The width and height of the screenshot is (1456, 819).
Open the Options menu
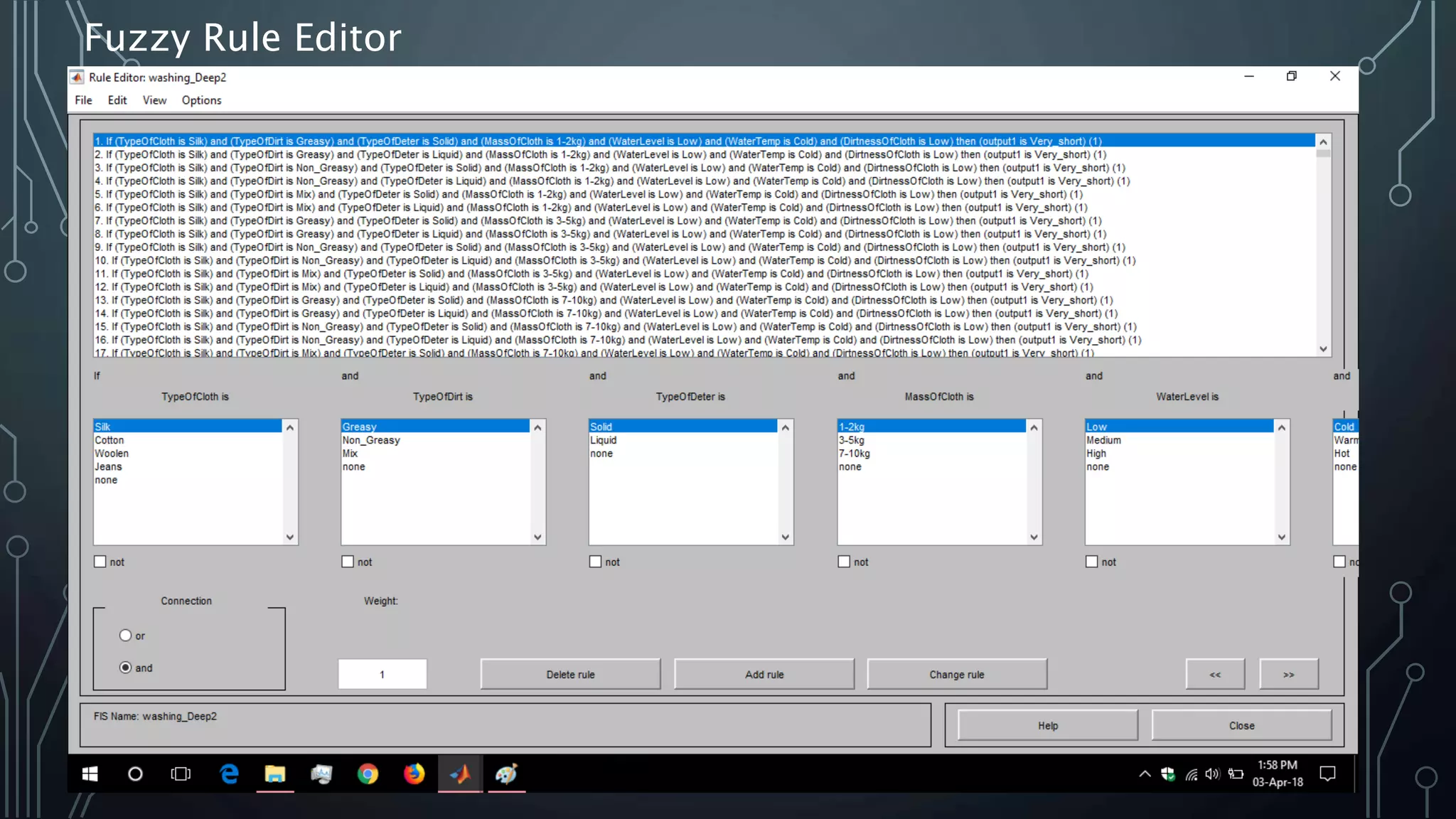point(201,100)
